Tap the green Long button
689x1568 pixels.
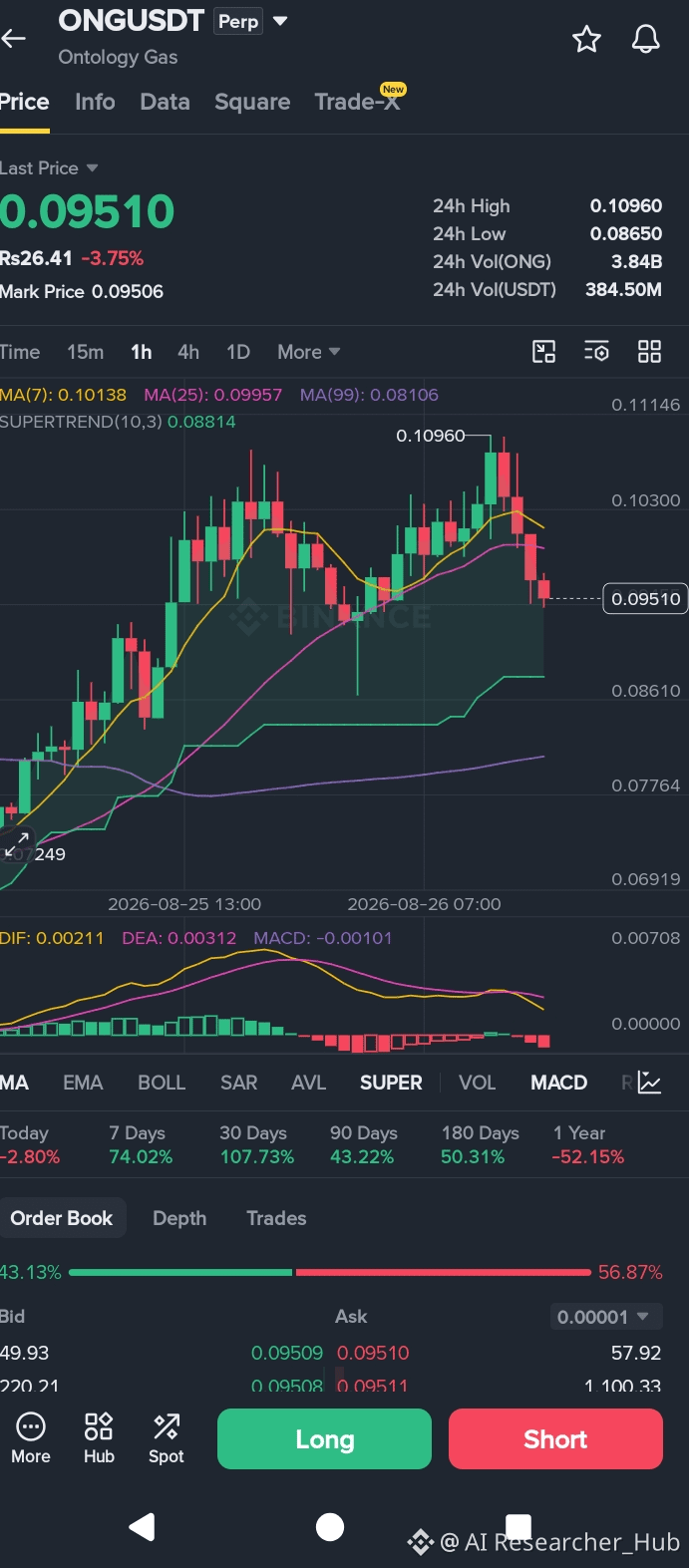tap(324, 1438)
